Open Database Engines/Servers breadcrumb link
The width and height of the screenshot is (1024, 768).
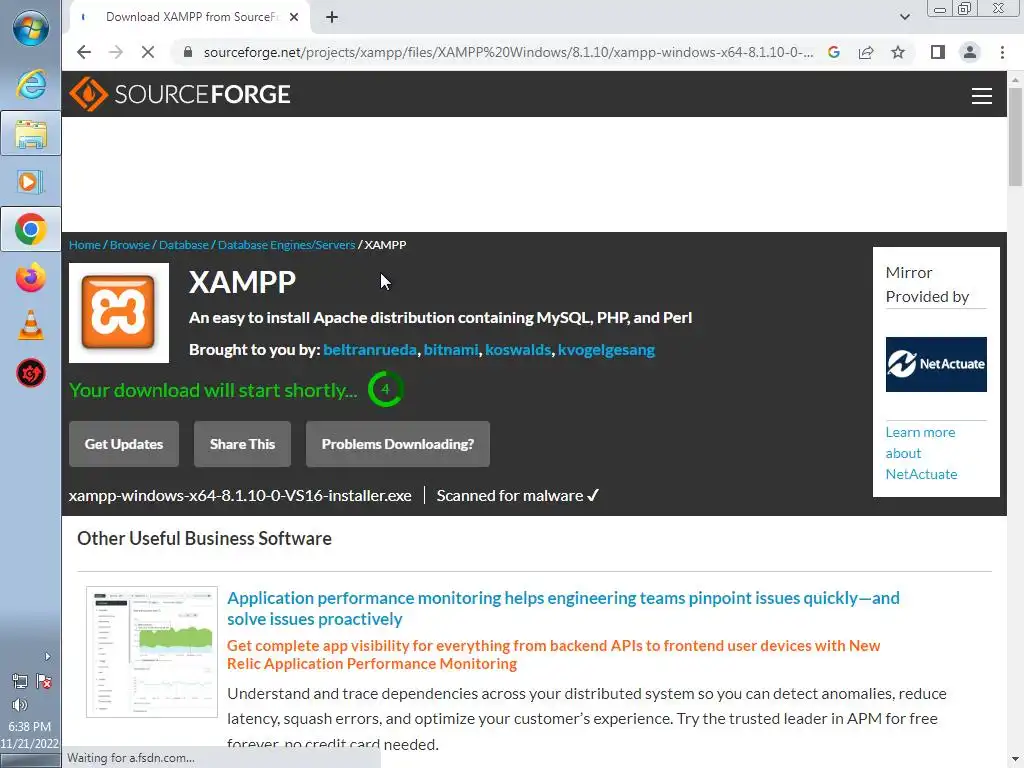pyautogui.click(x=286, y=245)
